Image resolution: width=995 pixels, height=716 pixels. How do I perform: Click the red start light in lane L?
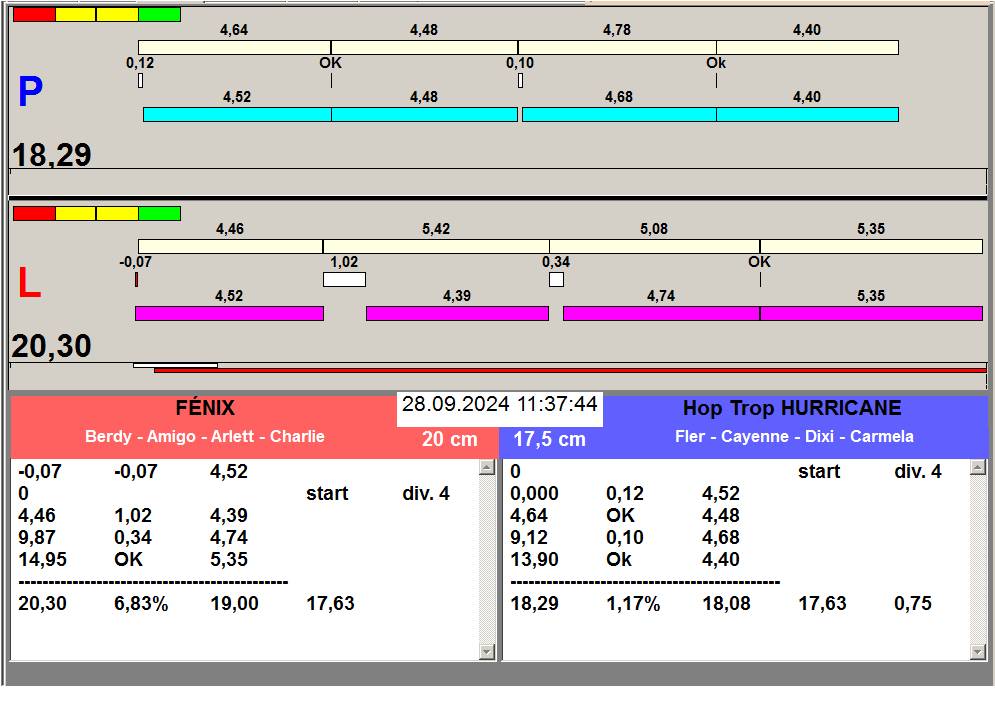pos(33,214)
